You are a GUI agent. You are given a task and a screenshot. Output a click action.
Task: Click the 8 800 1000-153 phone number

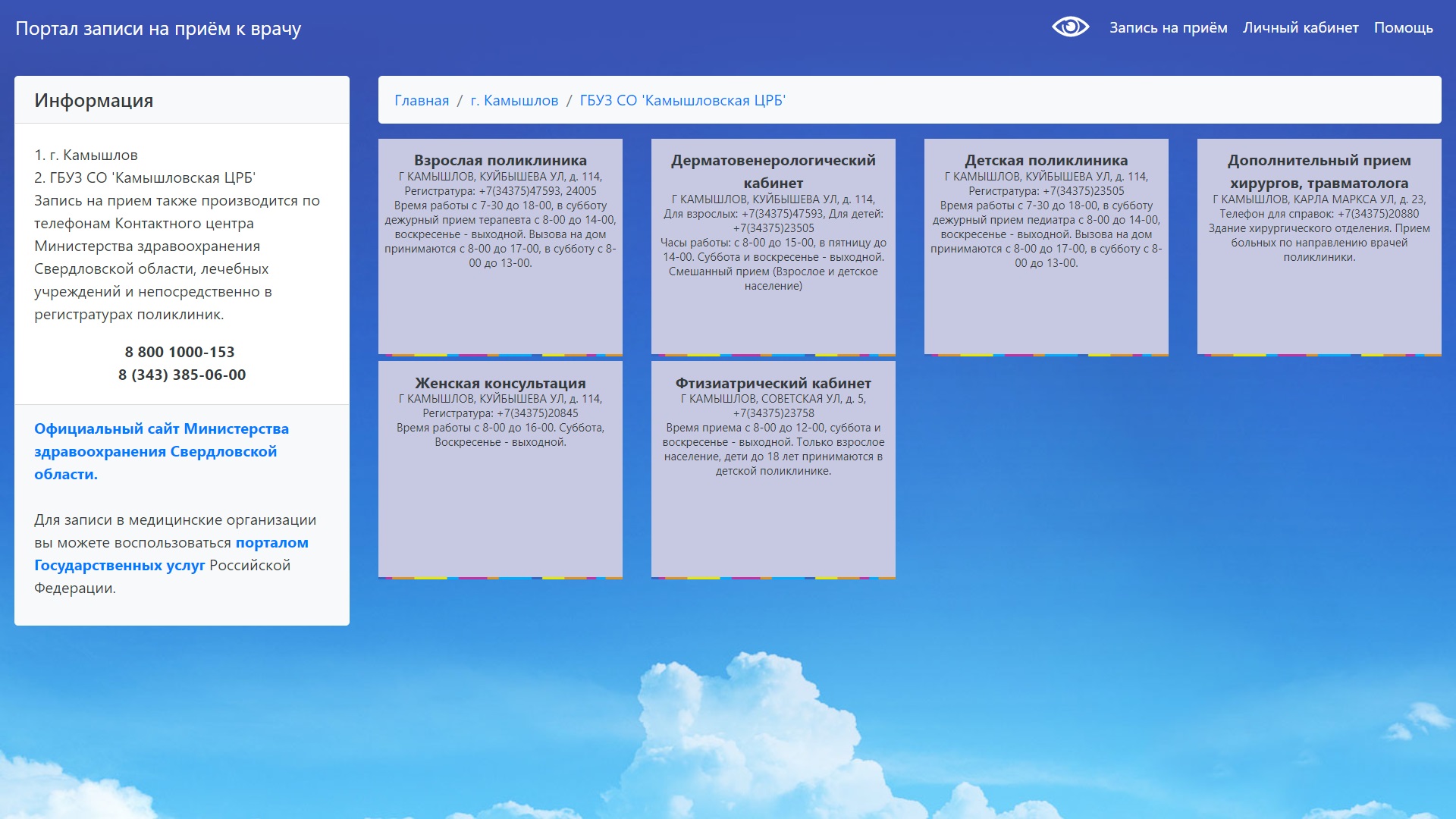tap(180, 352)
